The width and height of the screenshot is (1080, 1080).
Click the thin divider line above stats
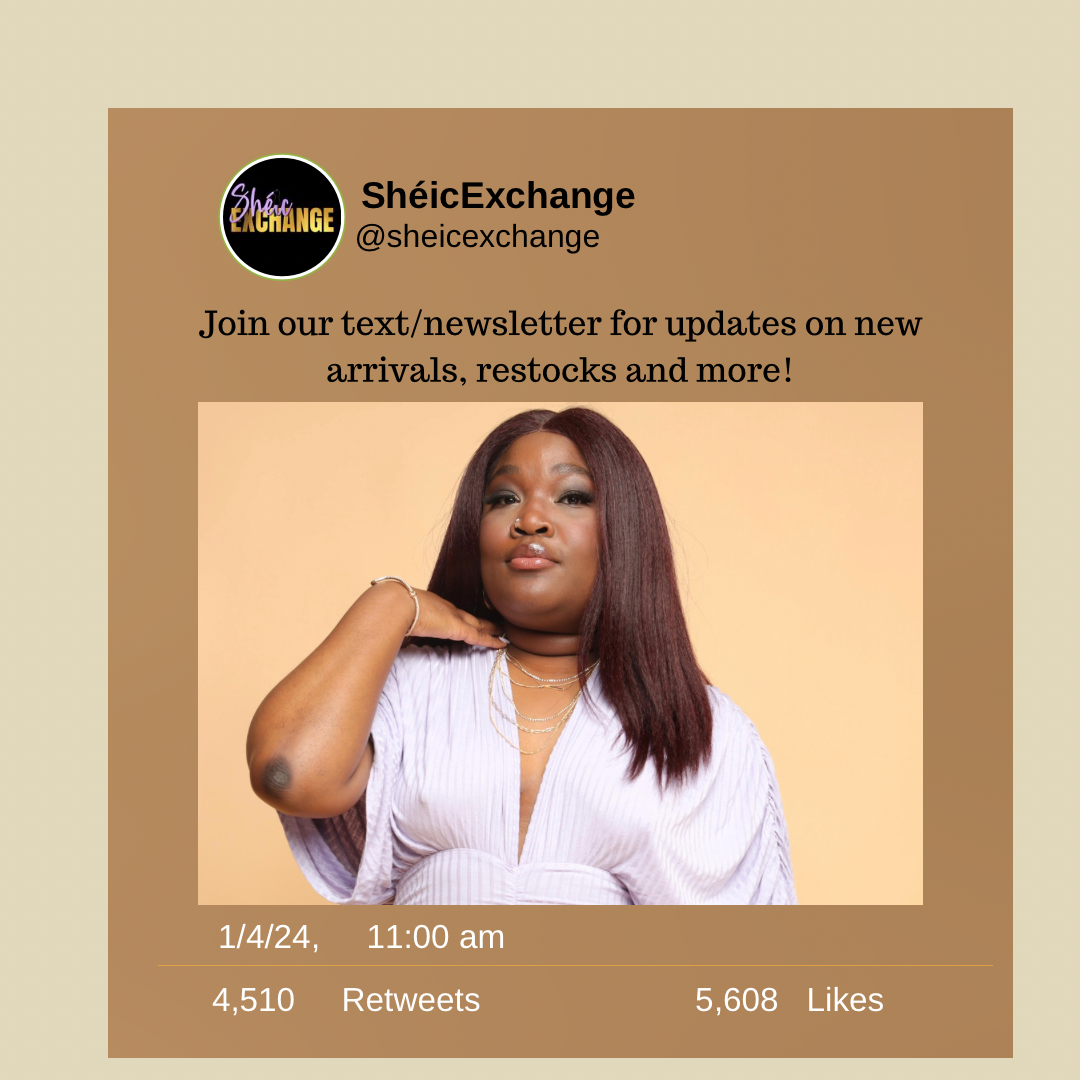tap(575, 966)
